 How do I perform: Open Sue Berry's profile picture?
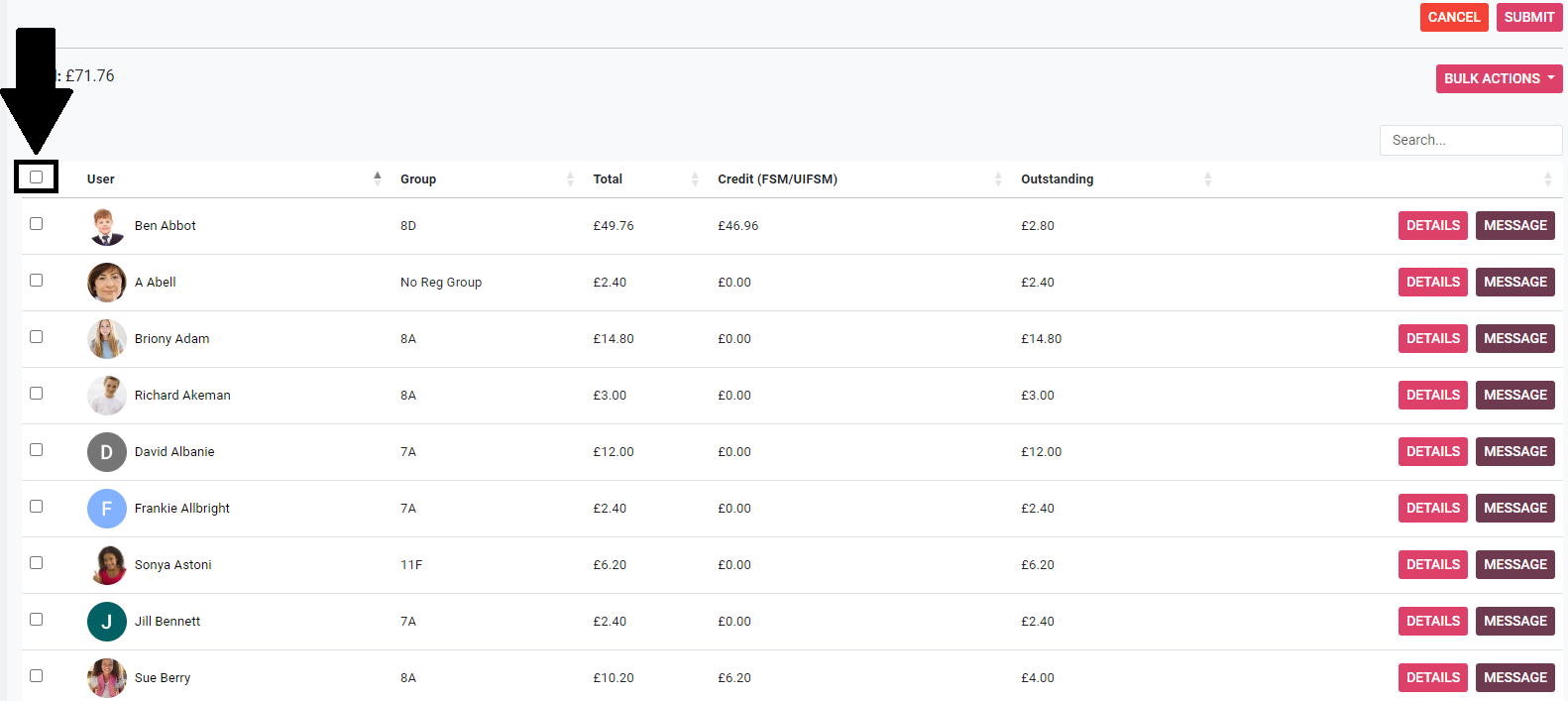[x=106, y=678]
